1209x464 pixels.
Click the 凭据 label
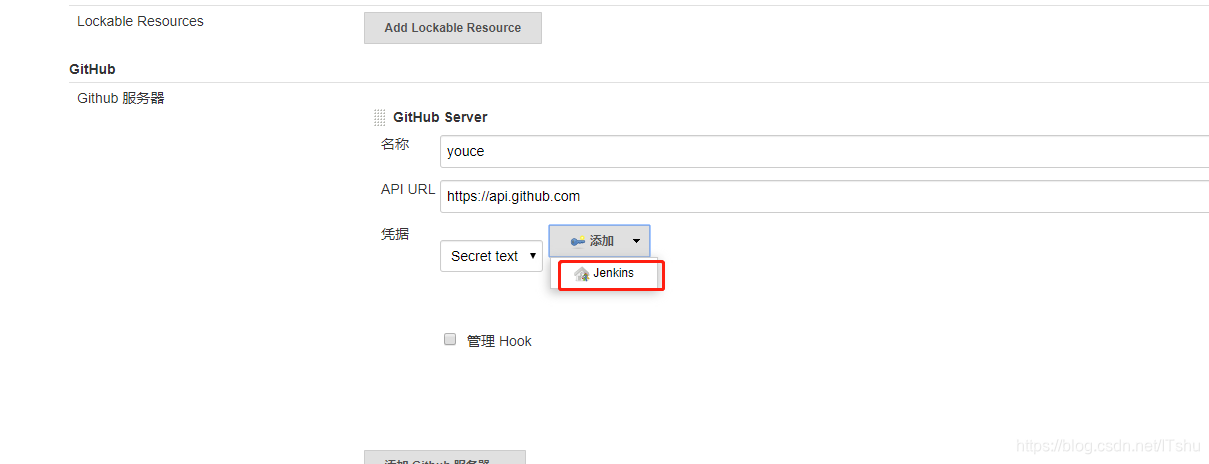(x=395, y=234)
